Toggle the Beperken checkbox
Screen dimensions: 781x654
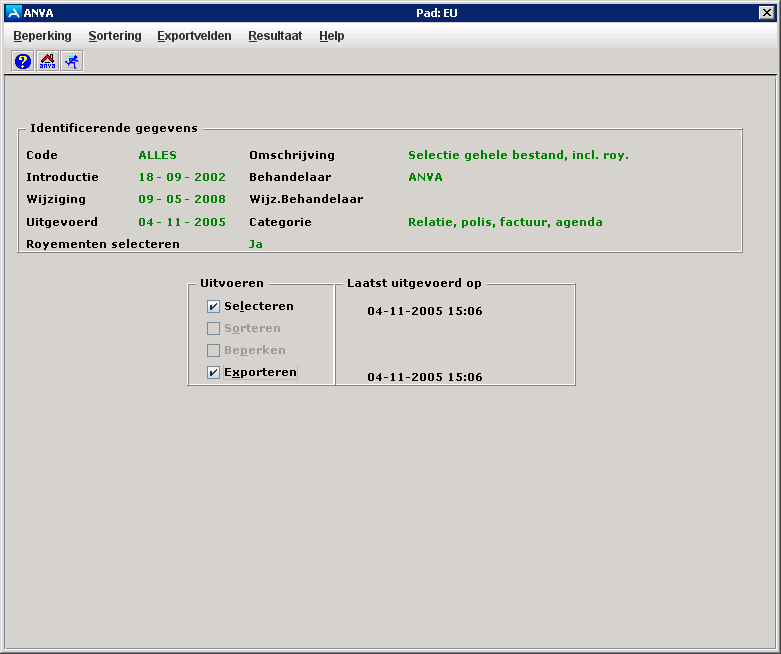pyautogui.click(x=213, y=351)
